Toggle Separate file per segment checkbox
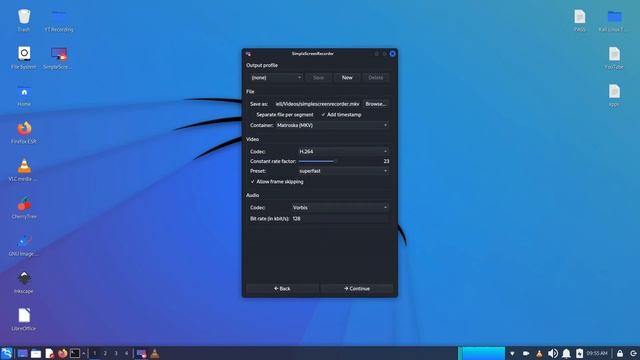 pyautogui.click(x=282, y=115)
